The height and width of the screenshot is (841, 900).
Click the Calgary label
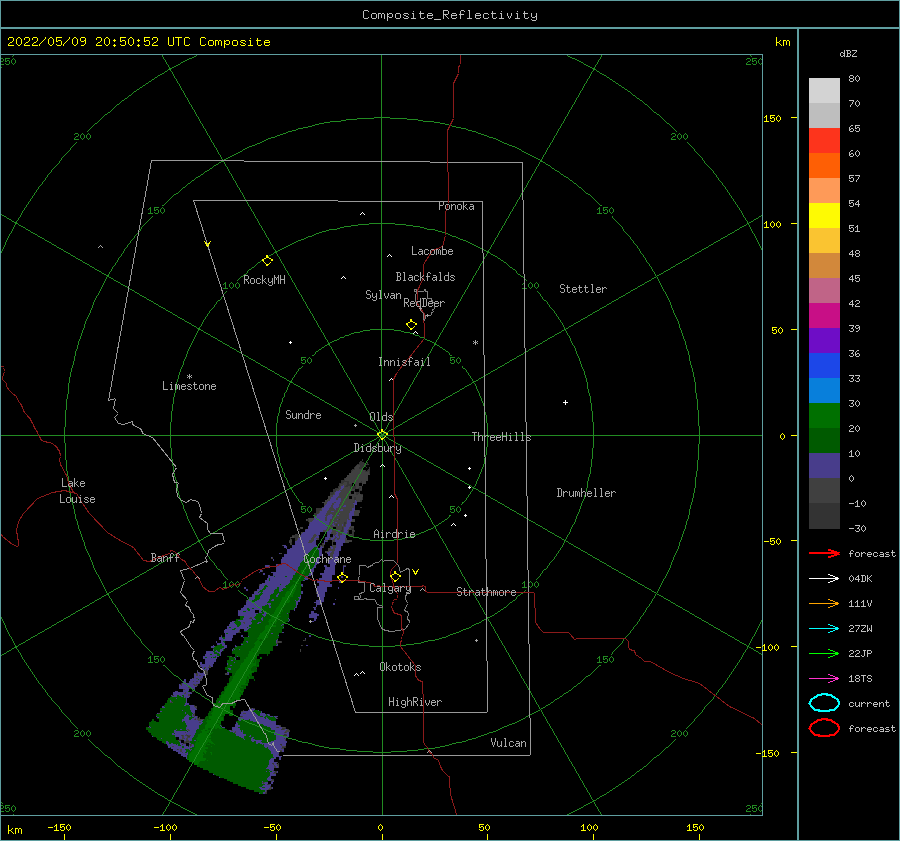(390, 588)
